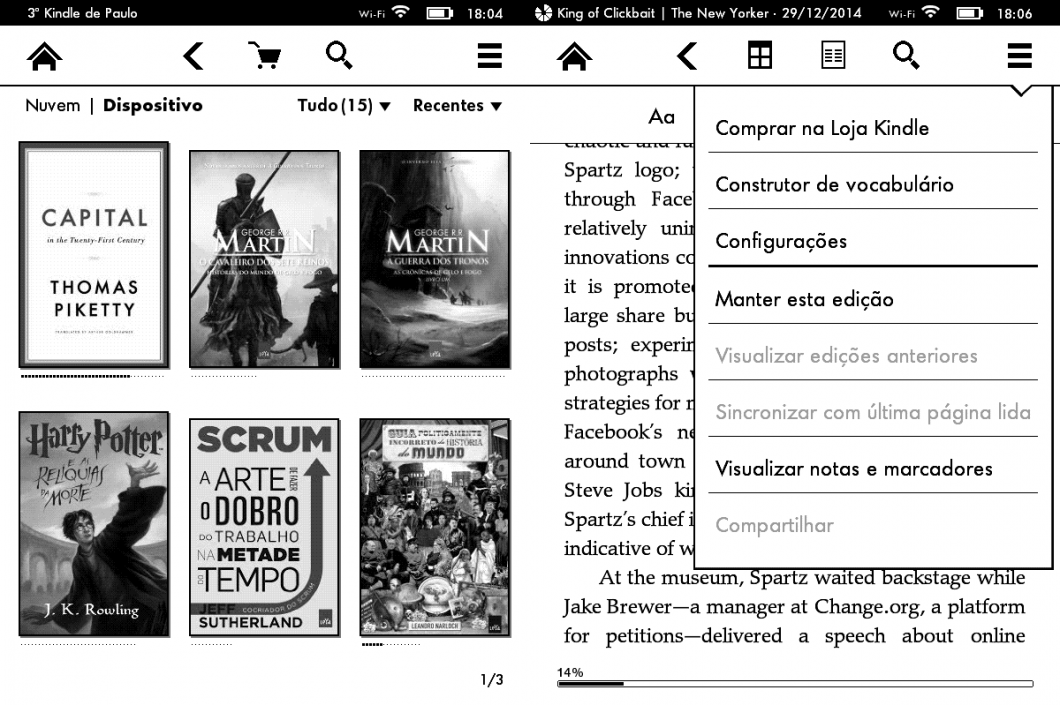
Task: Tap the 14% reading progress bar
Action: 795,684
